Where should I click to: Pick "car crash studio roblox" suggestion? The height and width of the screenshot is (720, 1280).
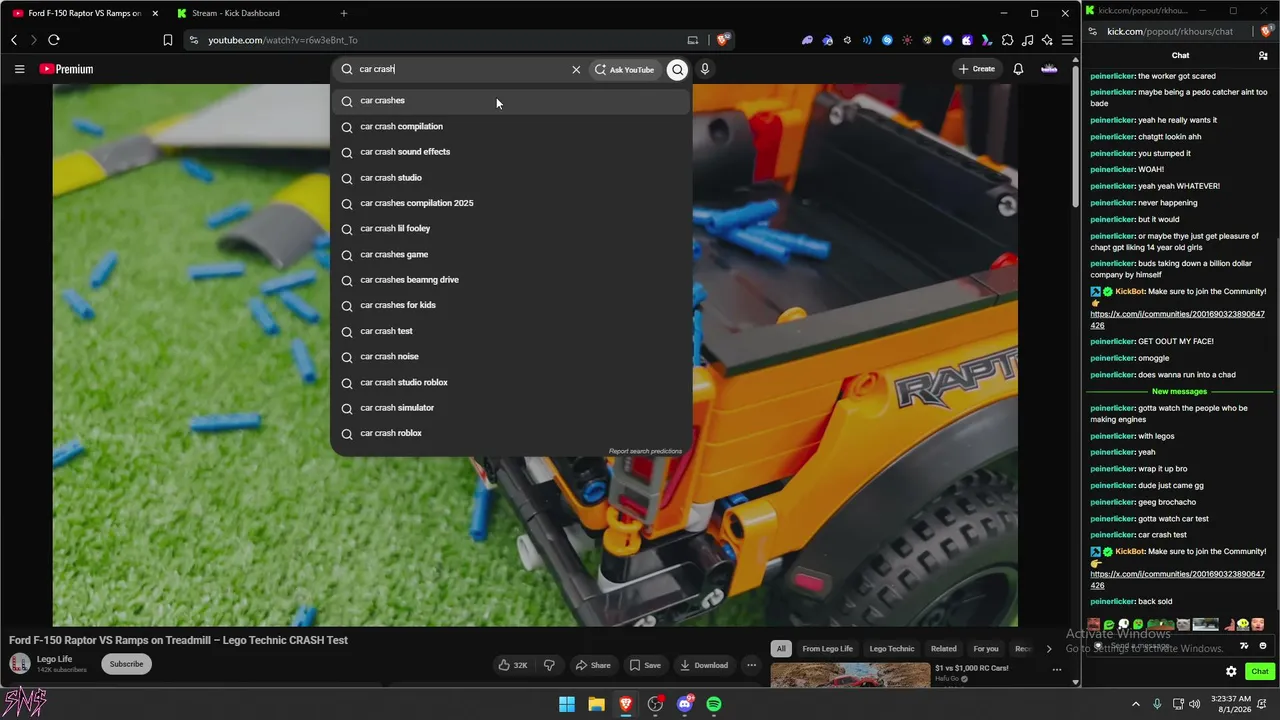pos(511,382)
